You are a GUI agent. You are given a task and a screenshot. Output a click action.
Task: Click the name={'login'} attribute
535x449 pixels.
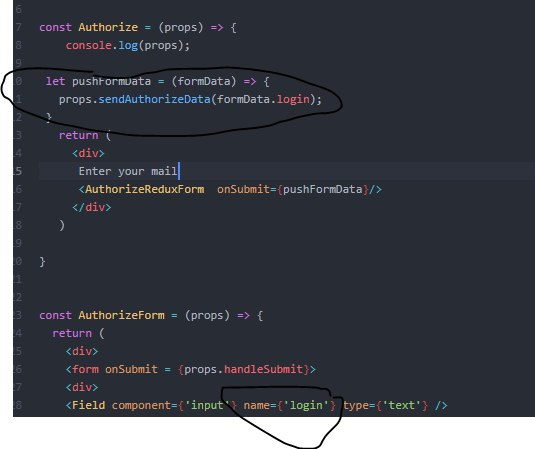tap(290, 405)
